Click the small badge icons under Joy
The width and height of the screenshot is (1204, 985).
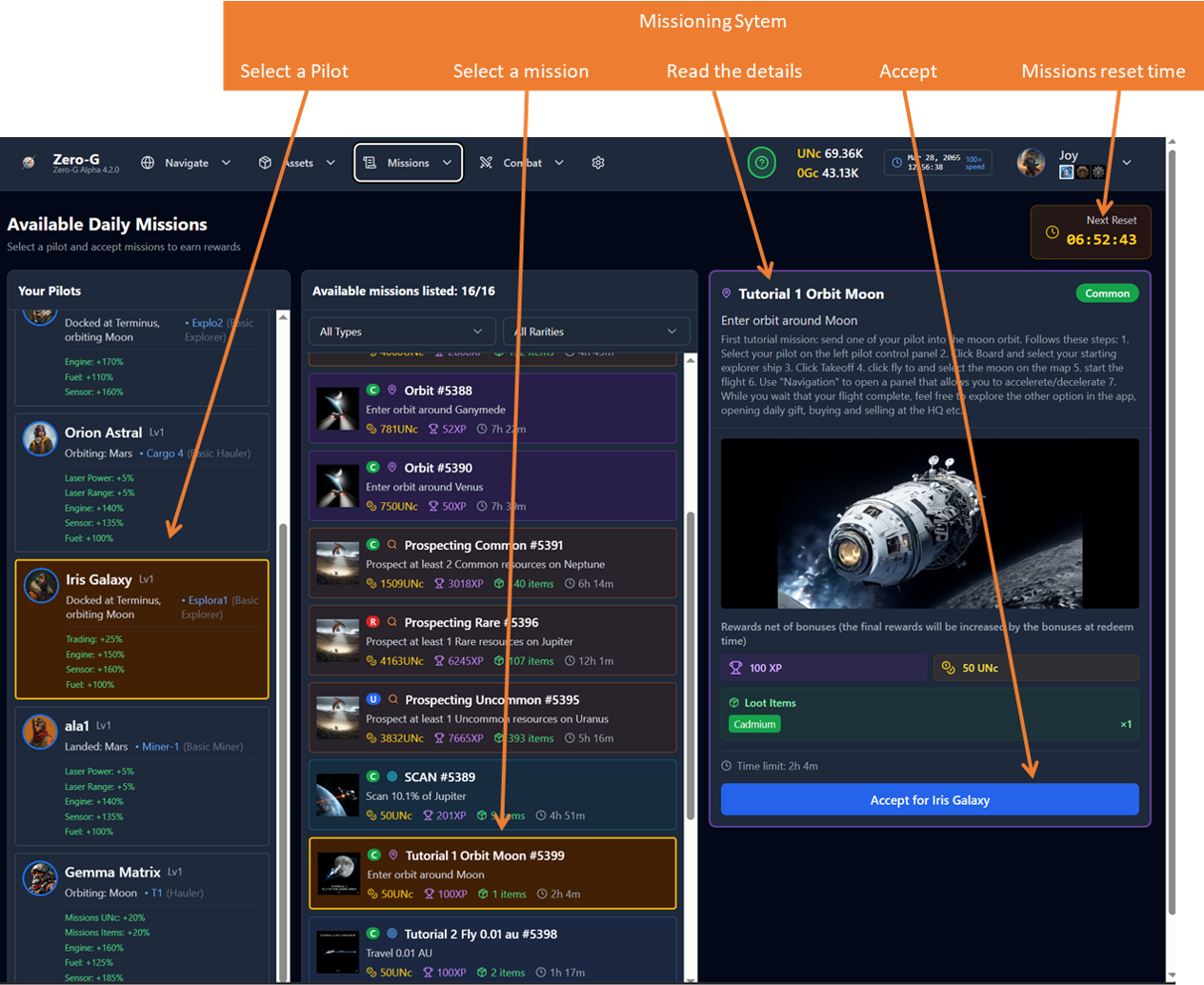pos(1082,172)
